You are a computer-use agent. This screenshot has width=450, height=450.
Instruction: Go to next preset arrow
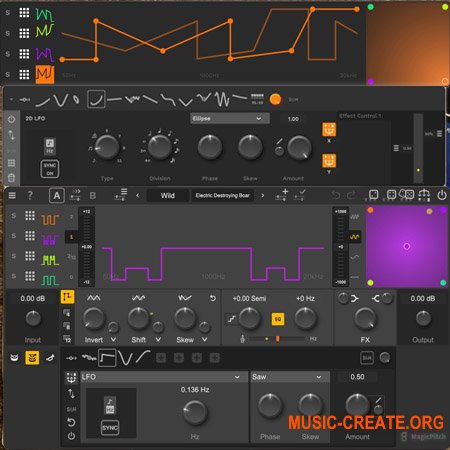pos(263,195)
